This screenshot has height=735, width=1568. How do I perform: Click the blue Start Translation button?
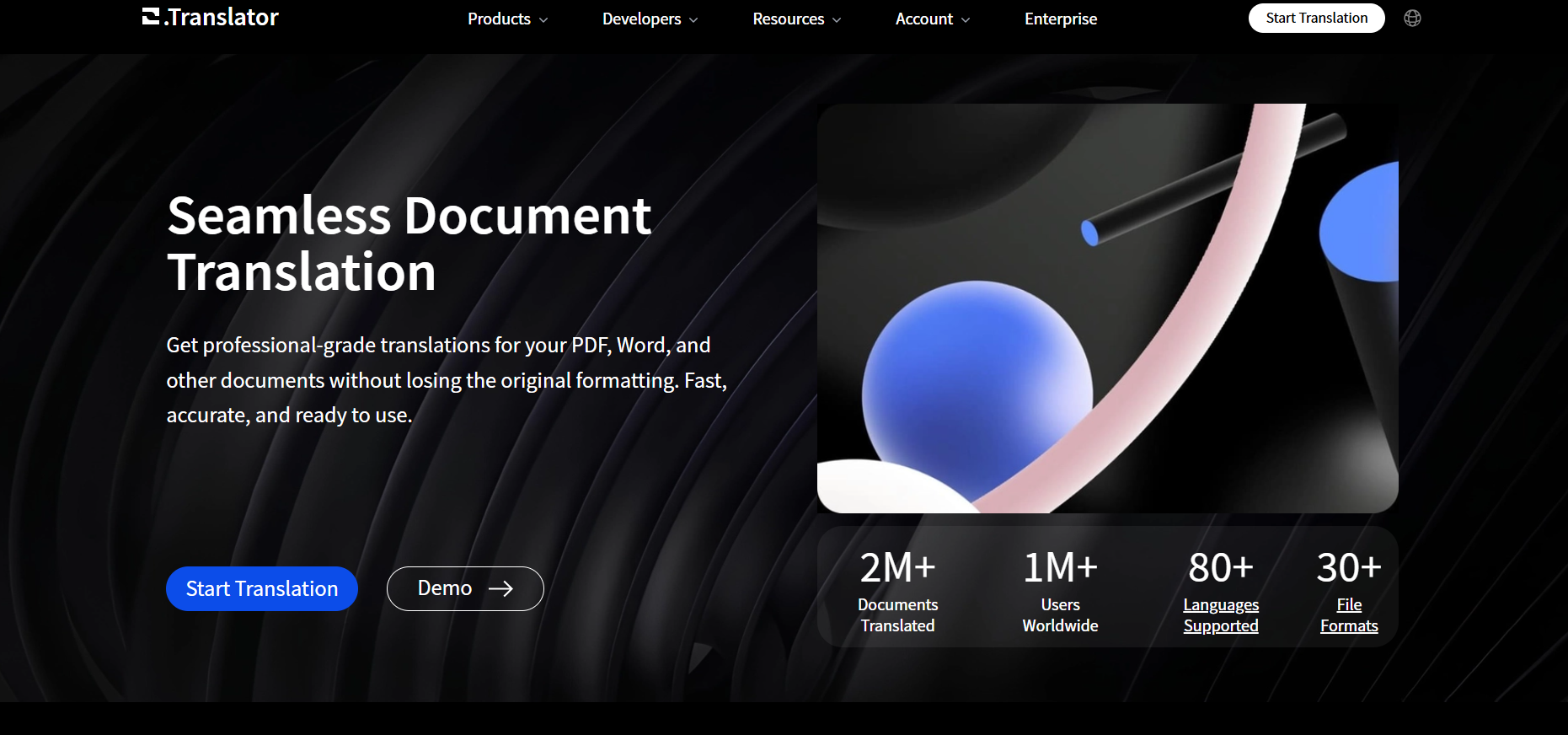coord(262,588)
